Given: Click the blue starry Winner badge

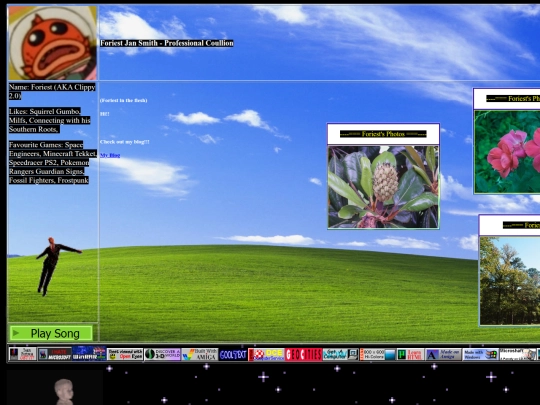Looking at the screenshot, I should [x=89, y=354].
